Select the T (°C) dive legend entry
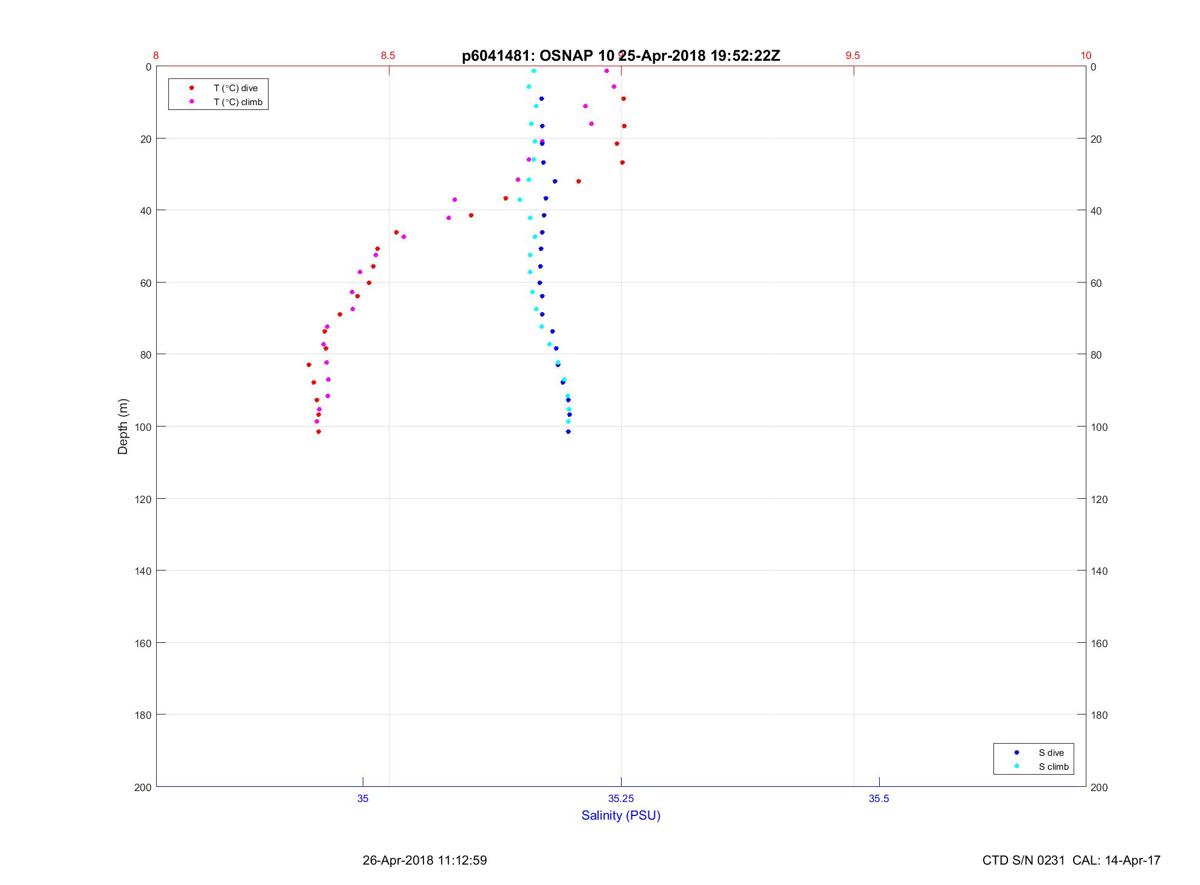Viewport: 1200px width, 885px height. point(235,88)
